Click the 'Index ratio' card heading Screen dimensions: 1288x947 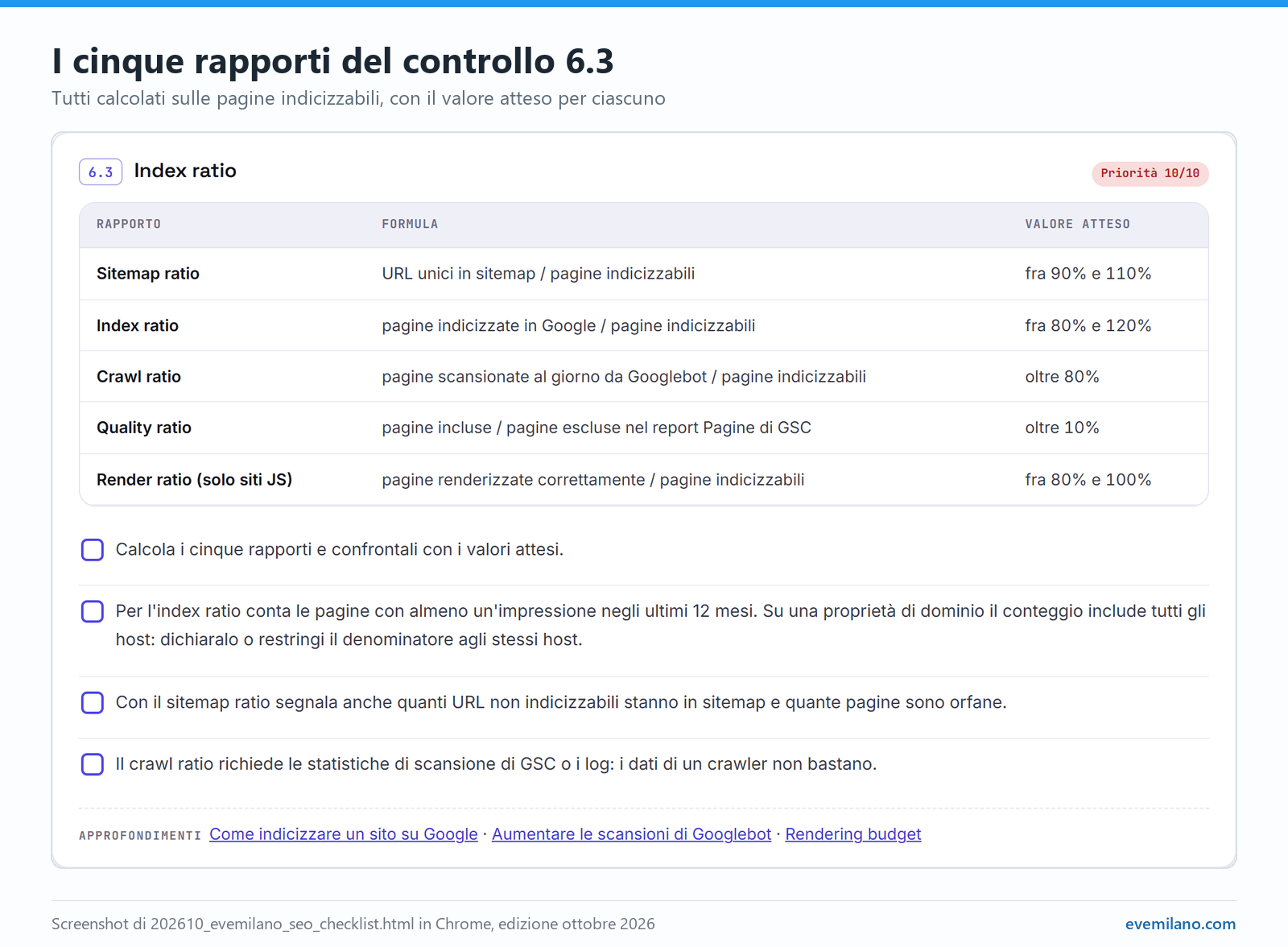(x=185, y=171)
